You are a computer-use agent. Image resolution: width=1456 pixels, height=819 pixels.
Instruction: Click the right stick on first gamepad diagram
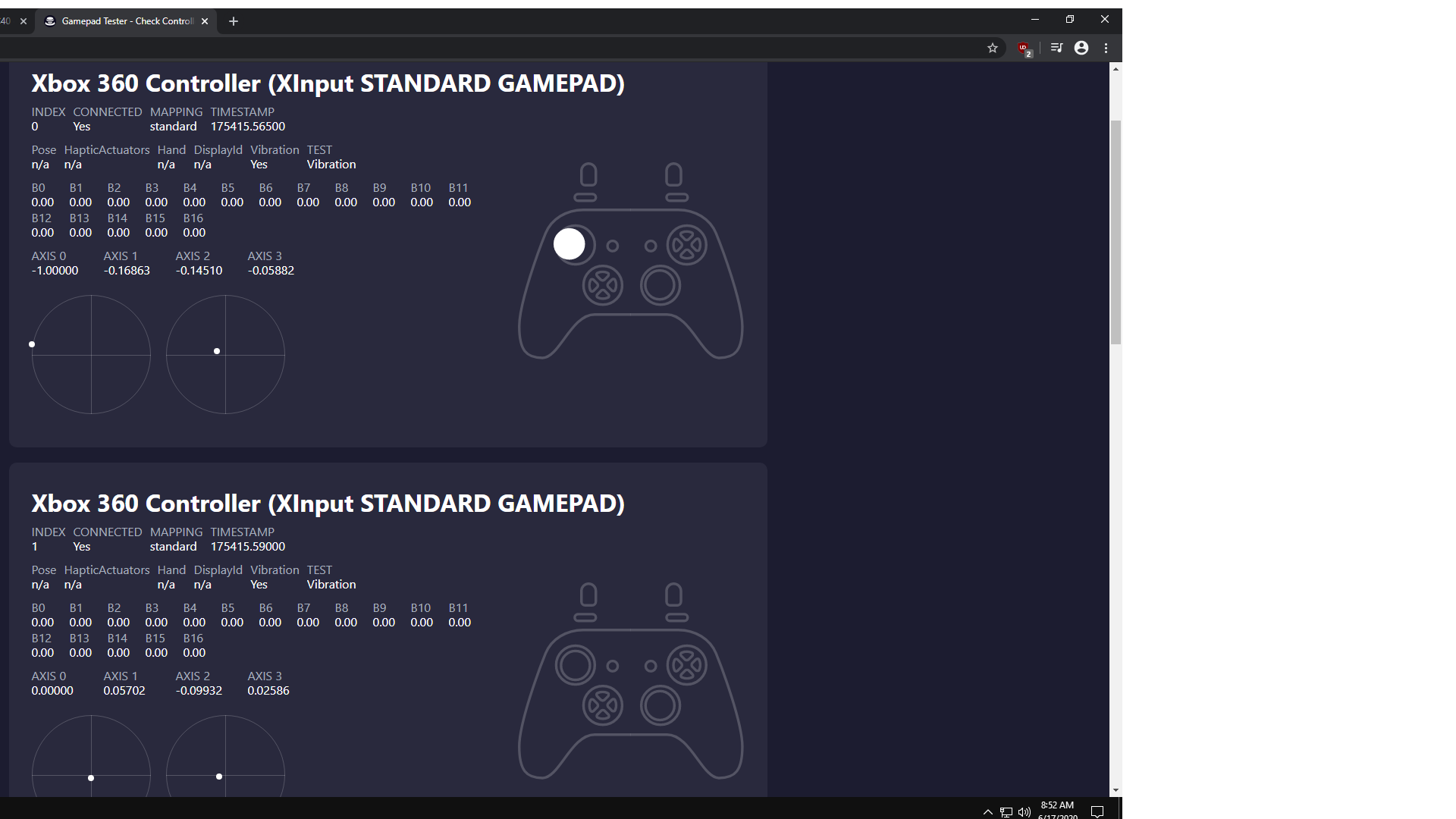tap(661, 286)
